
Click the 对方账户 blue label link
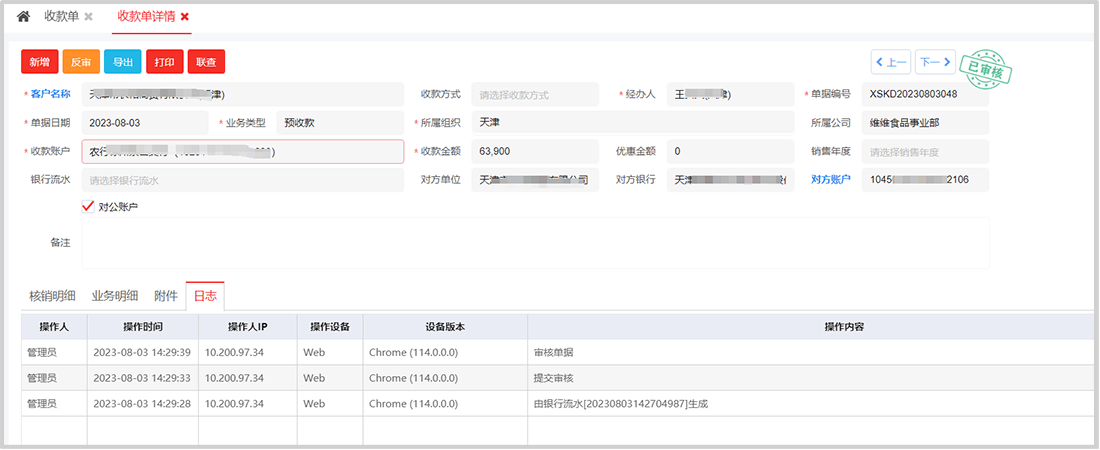click(831, 180)
